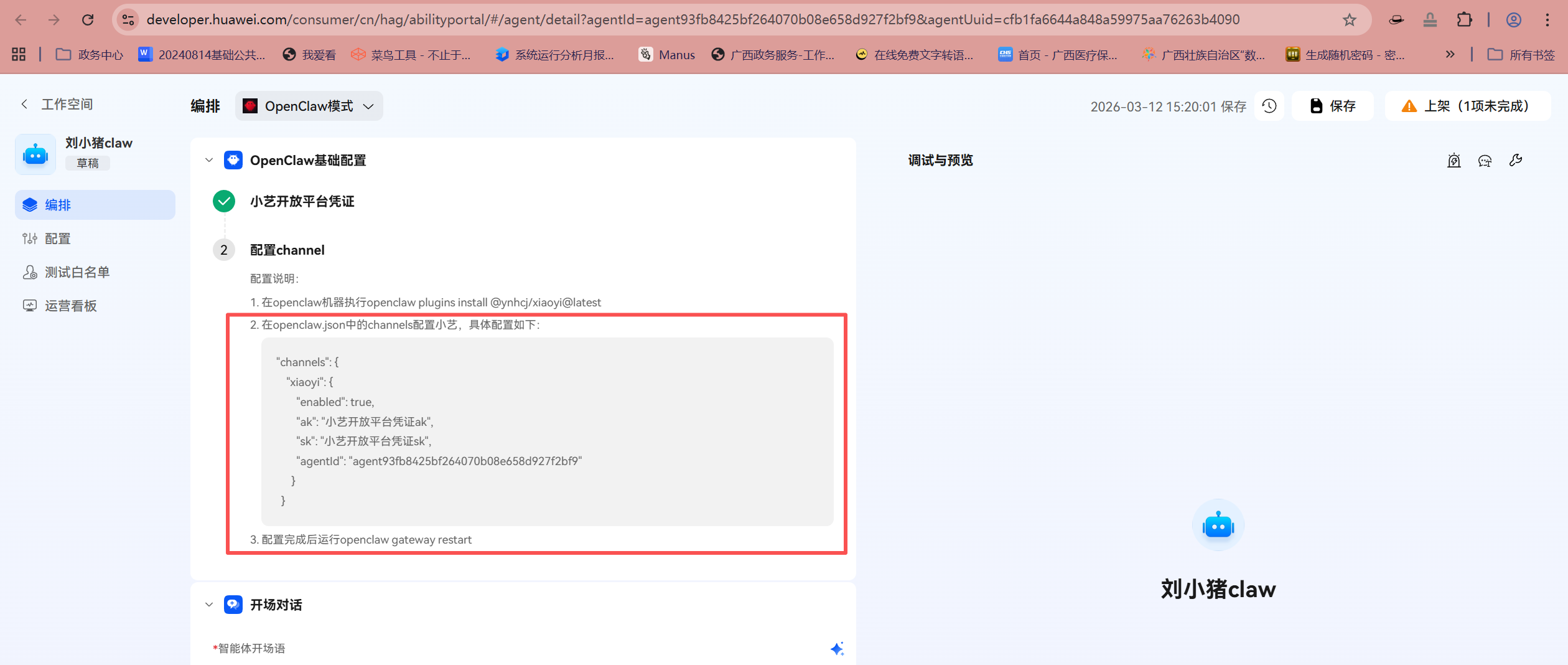The width and height of the screenshot is (1568, 665).
Task: Collapse the 开场对话 section
Action: pos(209,605)
